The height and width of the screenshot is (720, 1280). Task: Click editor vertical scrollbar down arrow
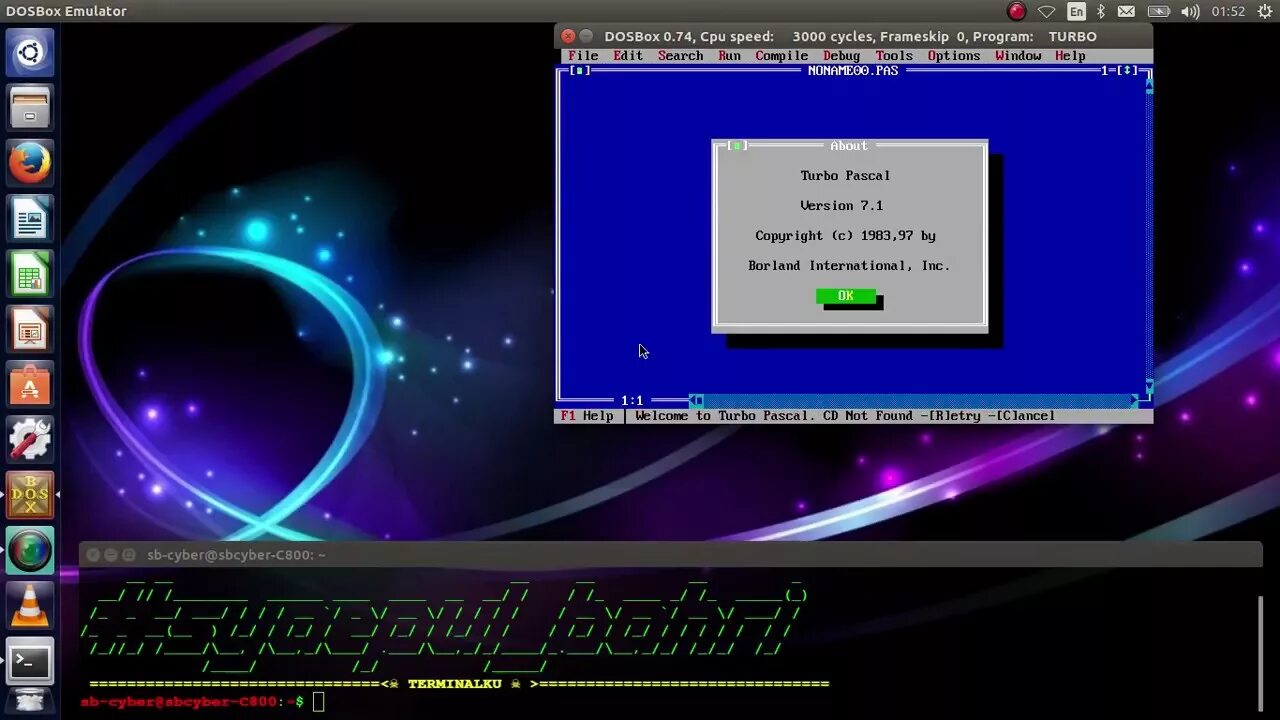pyautogui.click(x=1149, y=386)
